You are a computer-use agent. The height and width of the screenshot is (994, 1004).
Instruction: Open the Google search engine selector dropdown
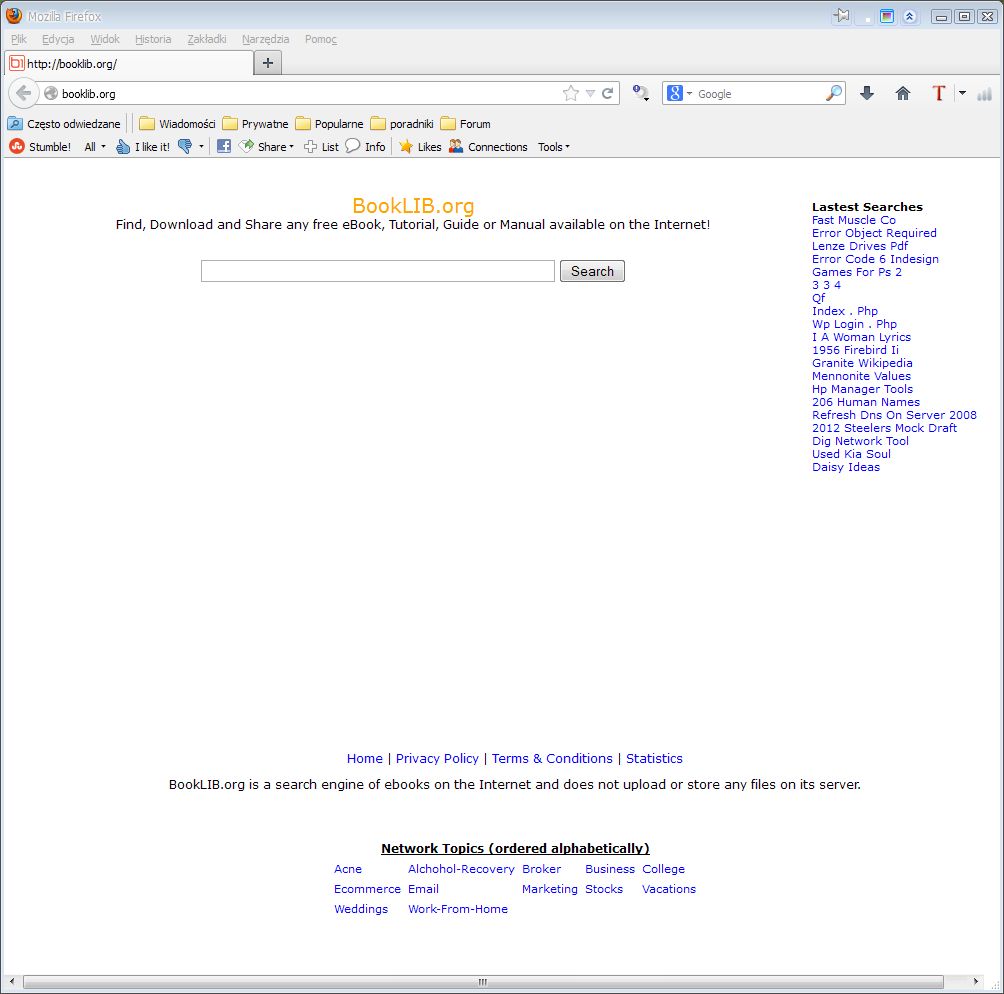[x=679, y=94]
